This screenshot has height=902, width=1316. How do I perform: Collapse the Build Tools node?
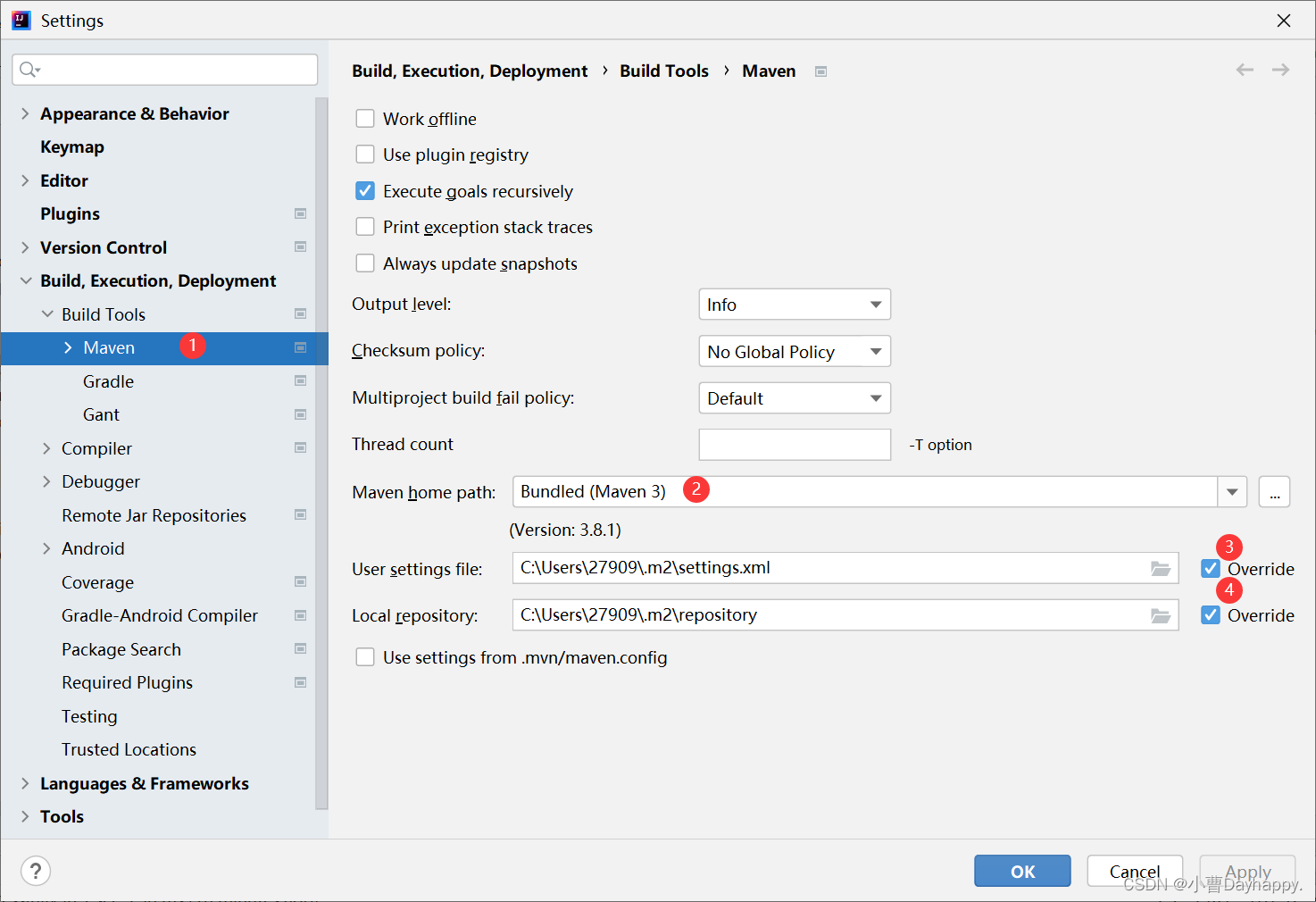[47, 314]
